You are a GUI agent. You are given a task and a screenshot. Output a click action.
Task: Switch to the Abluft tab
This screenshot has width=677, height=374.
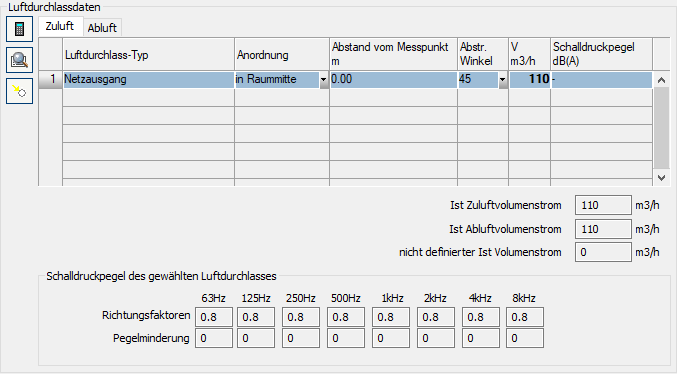102,28
